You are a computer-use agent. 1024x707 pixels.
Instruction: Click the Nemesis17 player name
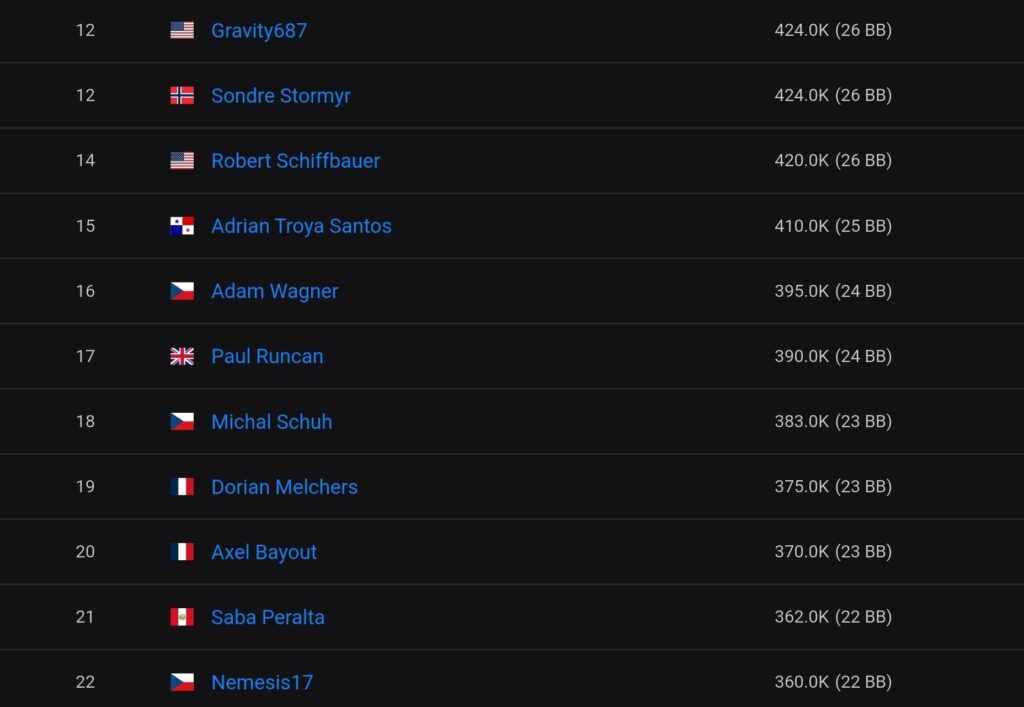pos(262,682)
